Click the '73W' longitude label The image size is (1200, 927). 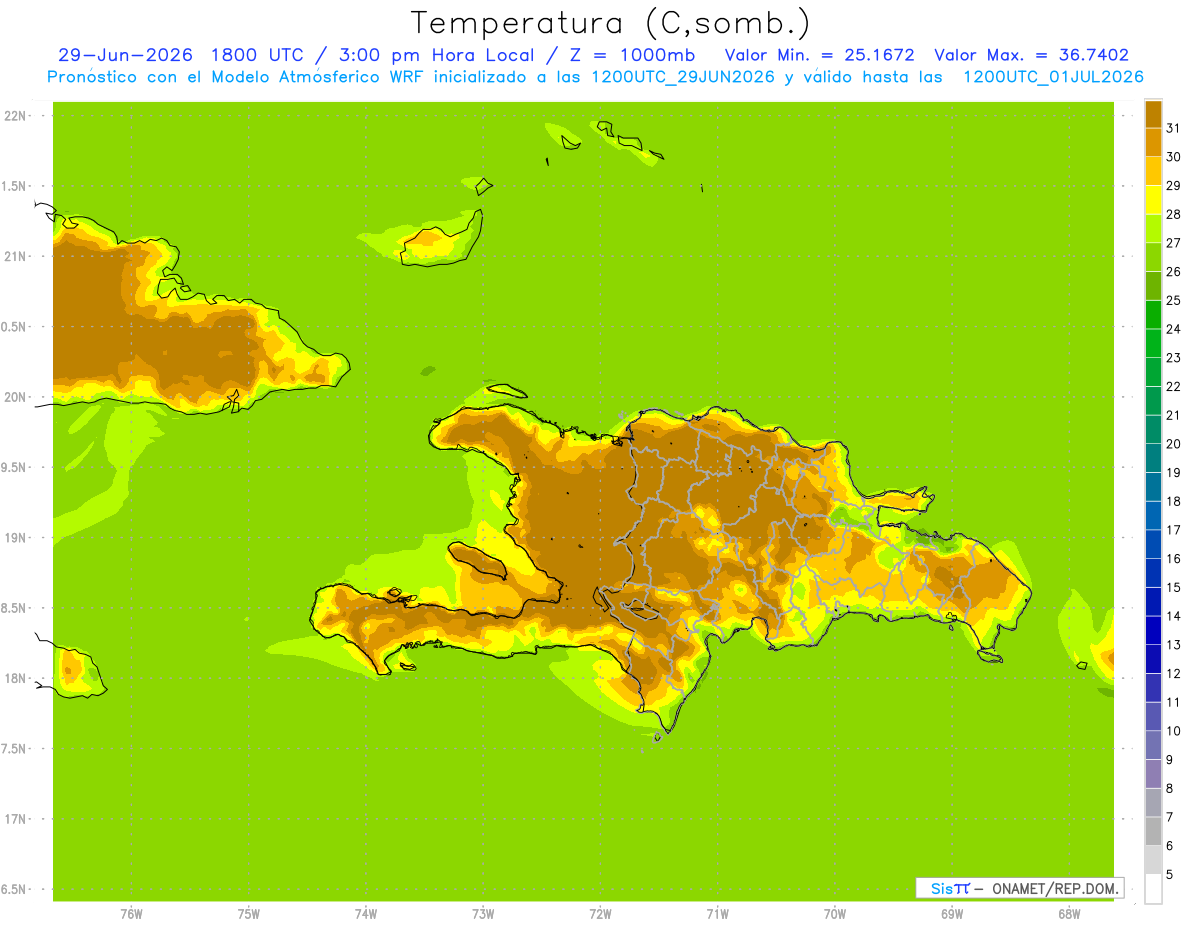[483, 914]
